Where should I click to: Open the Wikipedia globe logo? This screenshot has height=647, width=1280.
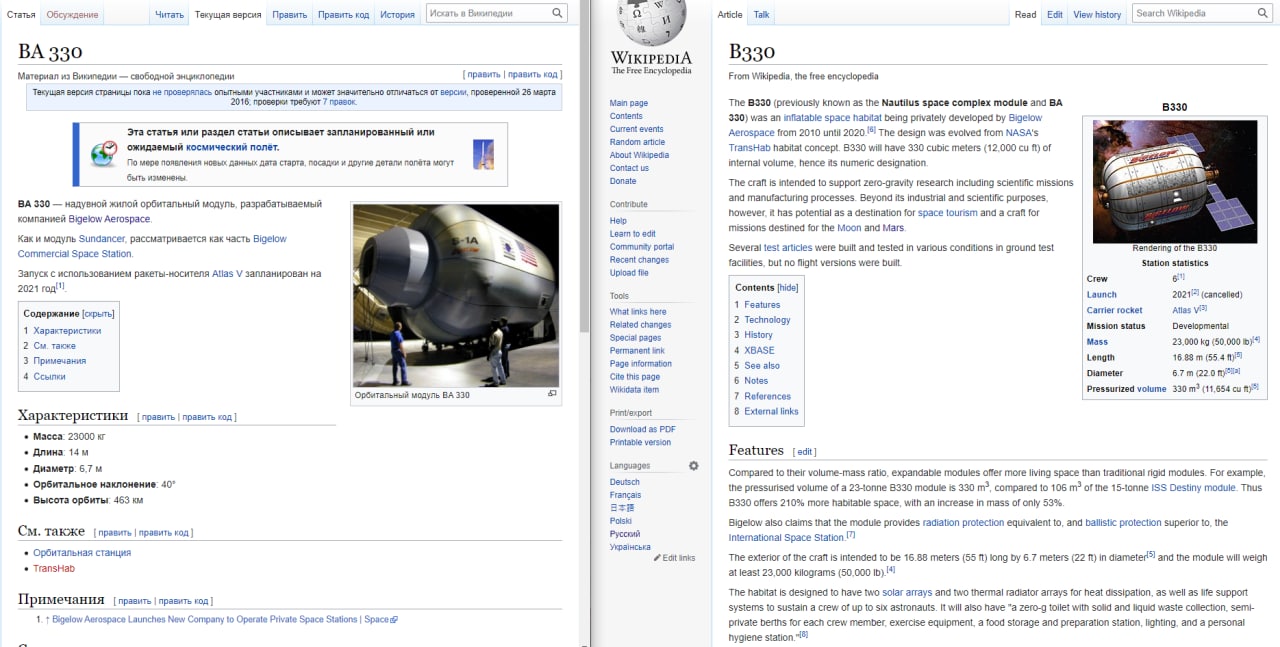pyautogui.click(x=651, y=24)
